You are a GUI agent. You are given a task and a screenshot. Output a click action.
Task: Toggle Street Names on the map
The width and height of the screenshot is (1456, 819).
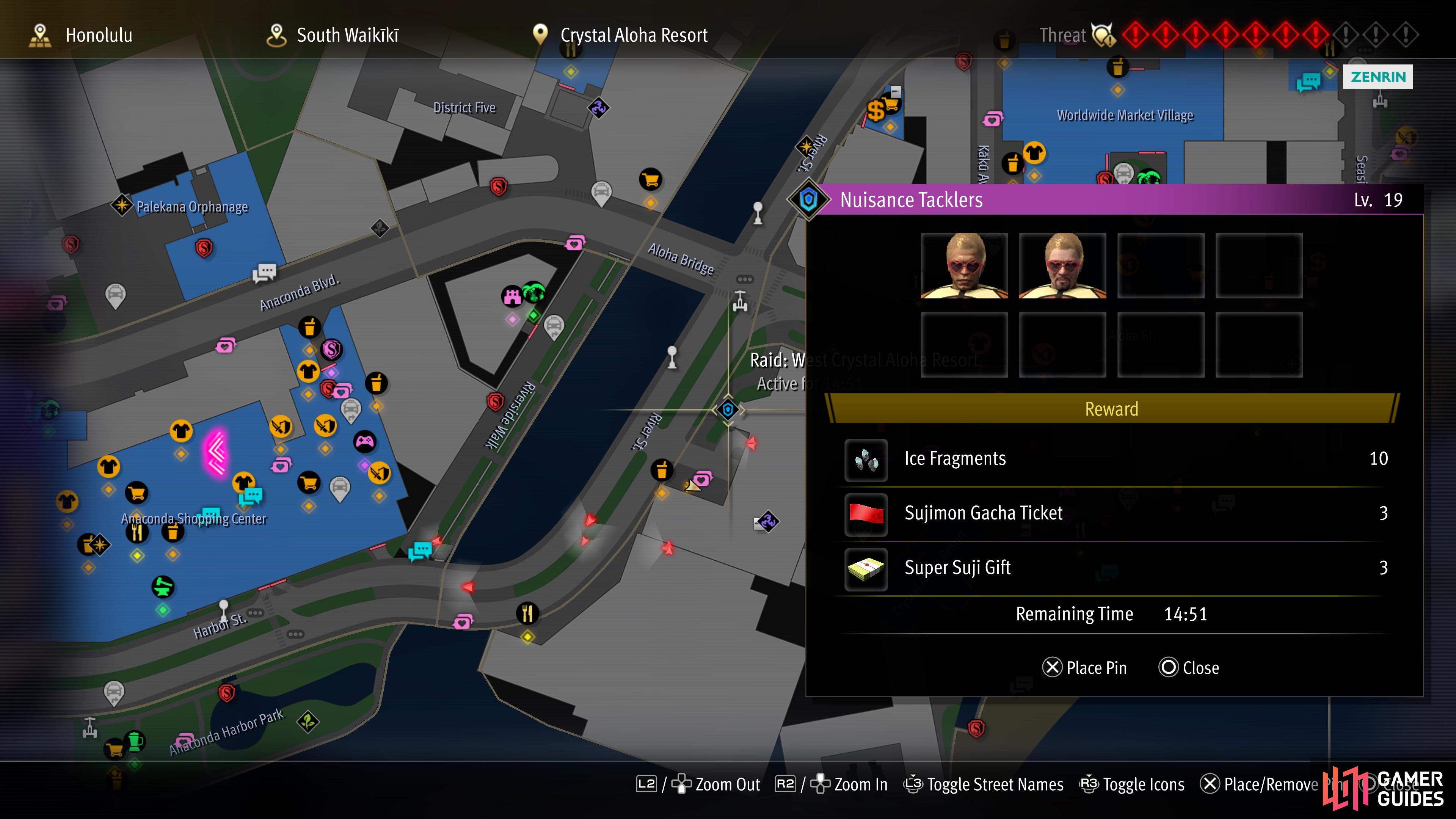click(x=984, y=784)
